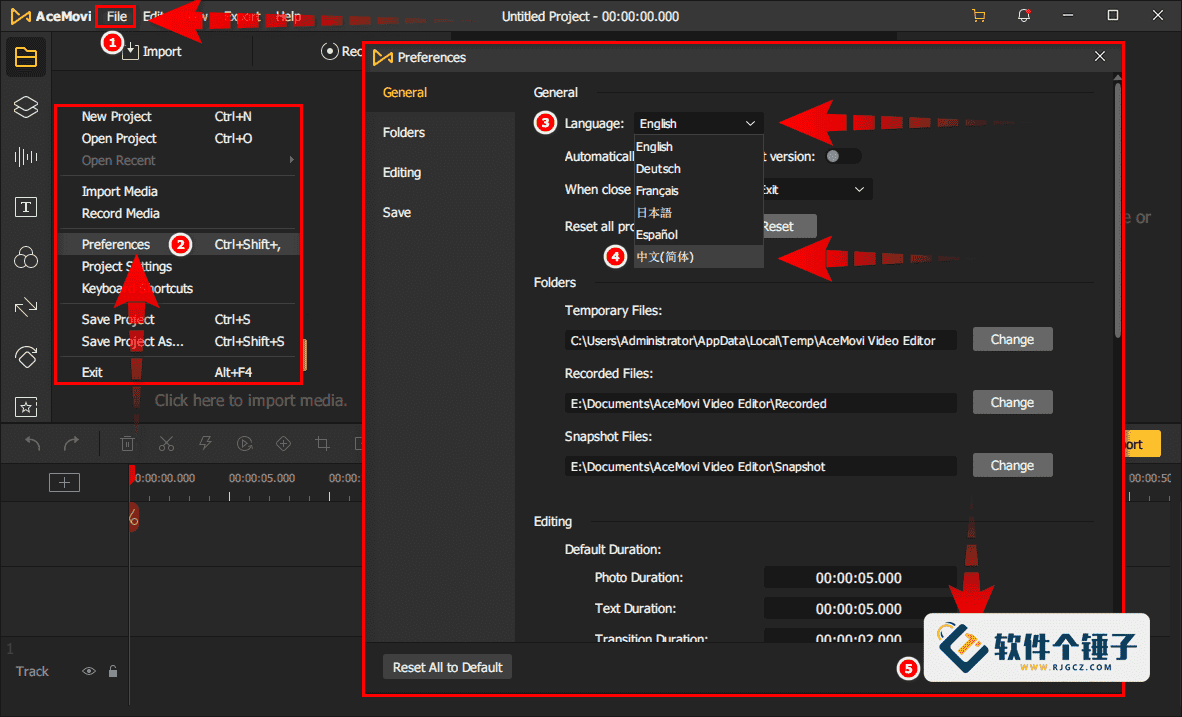Image resolution: width=1182 pixels, height=717 pixels.
Task: Toggle the Track lock icon
Action: [x=113, y=672]
